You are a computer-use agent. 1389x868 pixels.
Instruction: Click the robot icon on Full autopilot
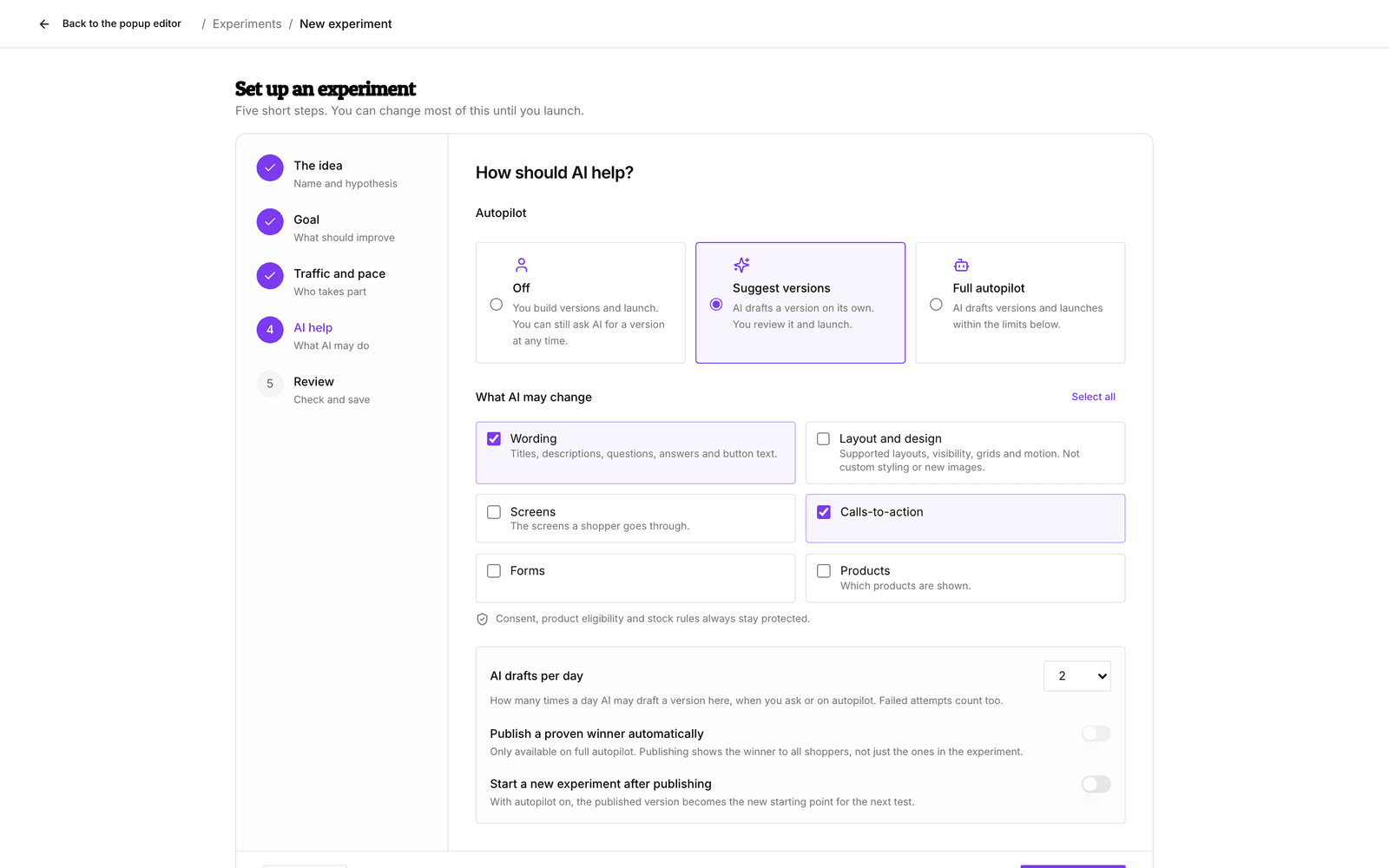(961, 265)
